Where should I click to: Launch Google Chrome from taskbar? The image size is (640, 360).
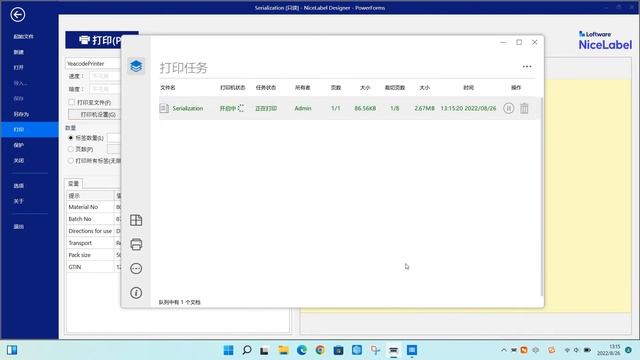click(x=320, y=350)
